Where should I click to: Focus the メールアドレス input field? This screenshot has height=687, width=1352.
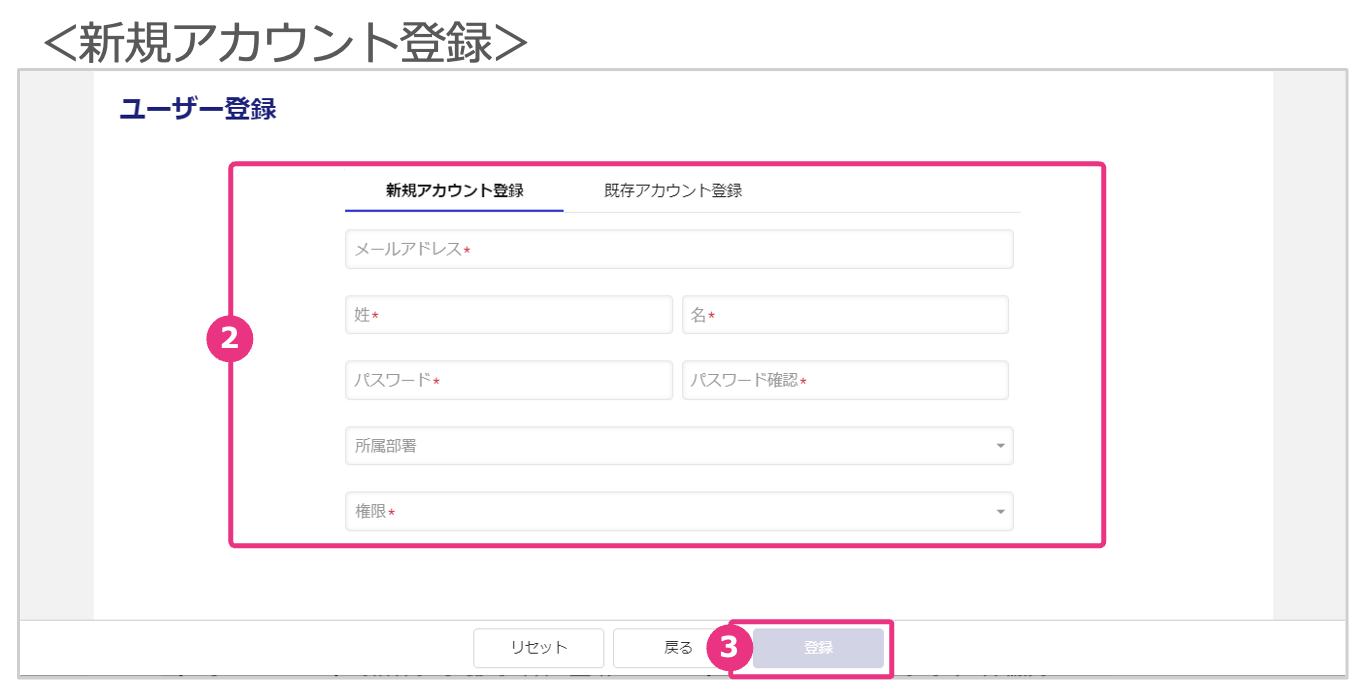tap(679, 250)
